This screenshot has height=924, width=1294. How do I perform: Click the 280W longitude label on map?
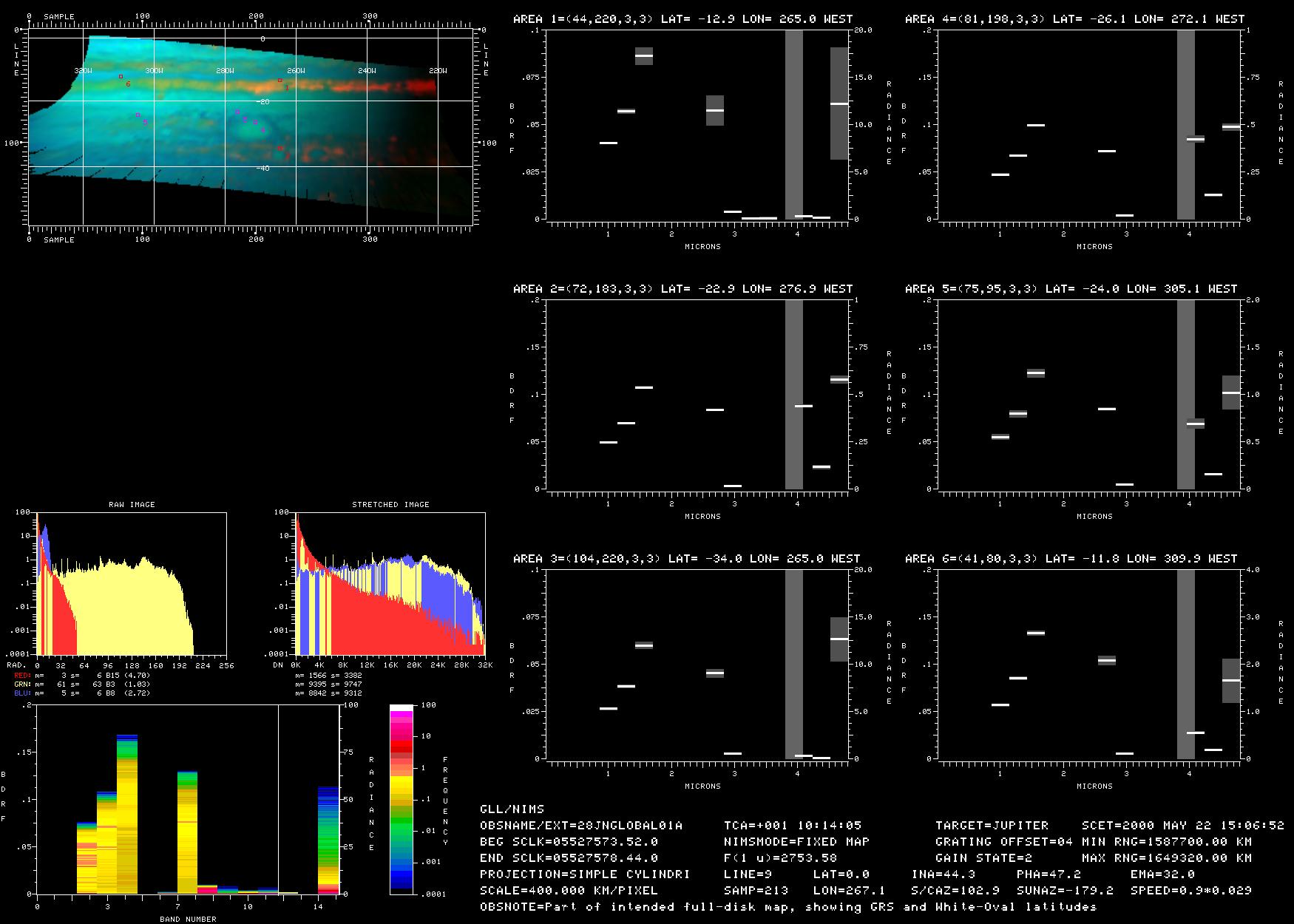[225, 71]
